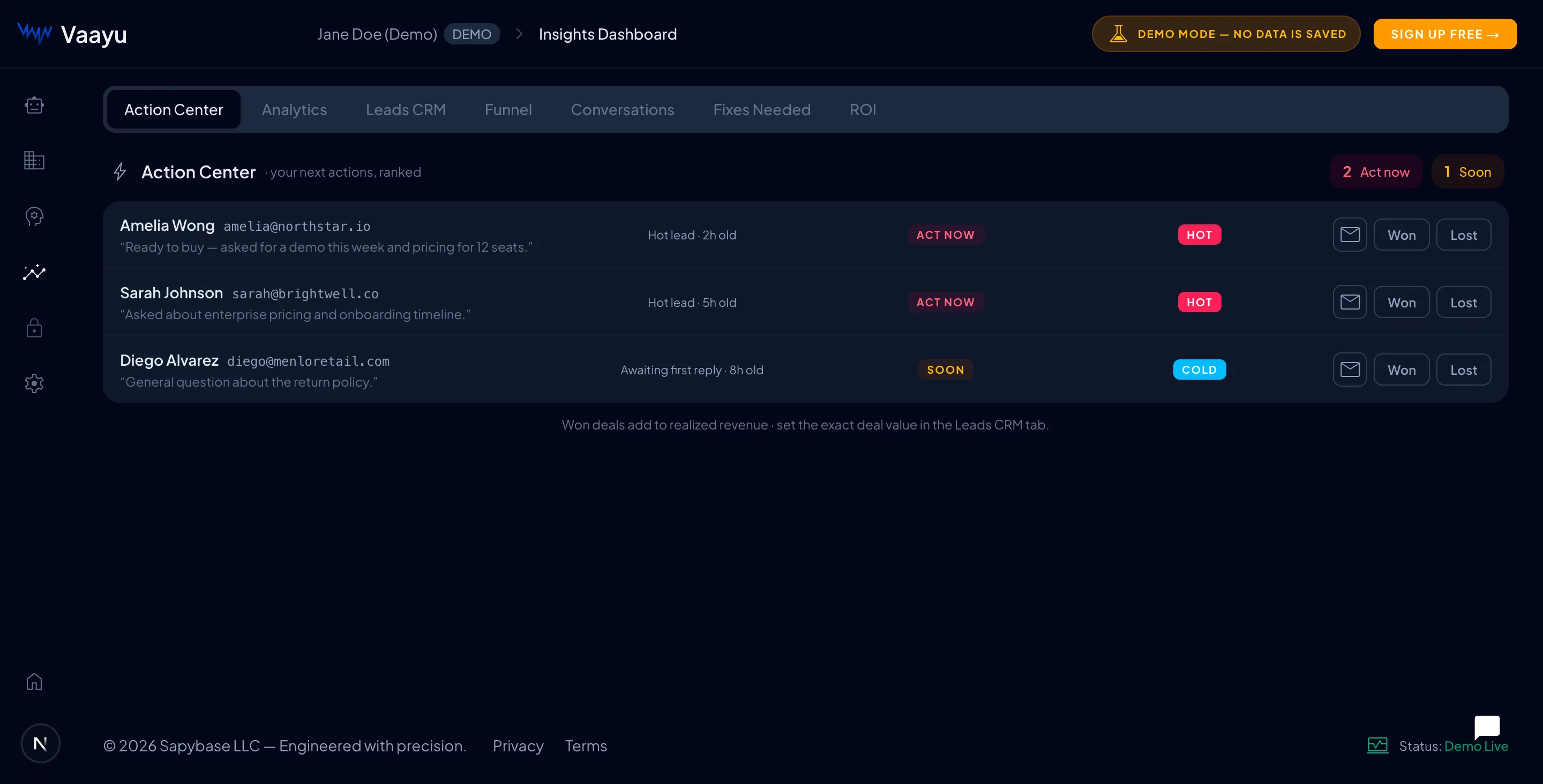The height and width of the screenshot is (784, 1543).
Task: Click the lightning bolt Action Center icon
Action: pyautogui.click(x=120, y=172)
